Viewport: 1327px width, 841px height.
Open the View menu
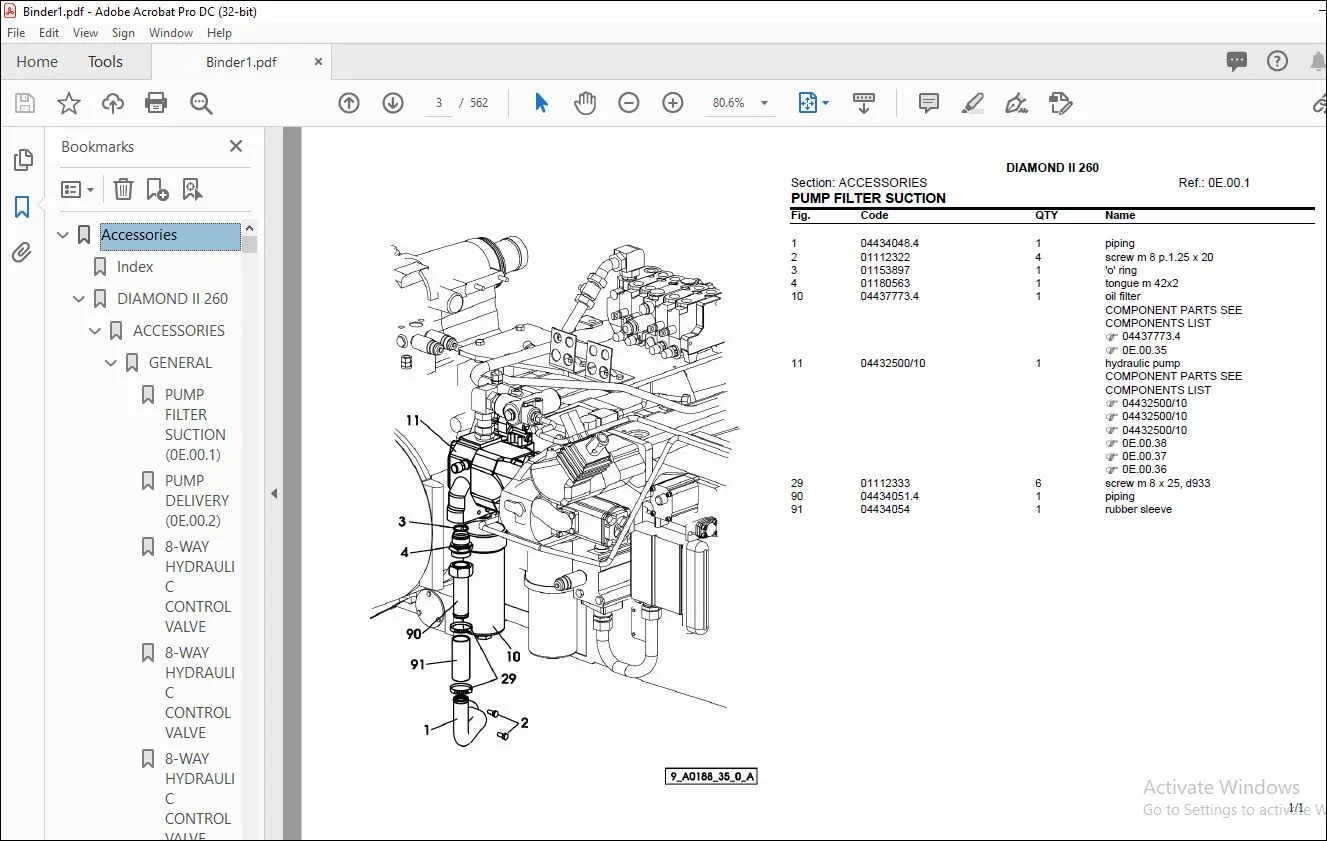pyautogui.click(x=86, y=33)
